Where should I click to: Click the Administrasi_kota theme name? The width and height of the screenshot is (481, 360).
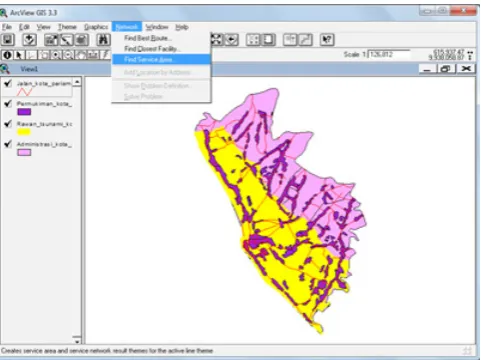click(44, 144)
